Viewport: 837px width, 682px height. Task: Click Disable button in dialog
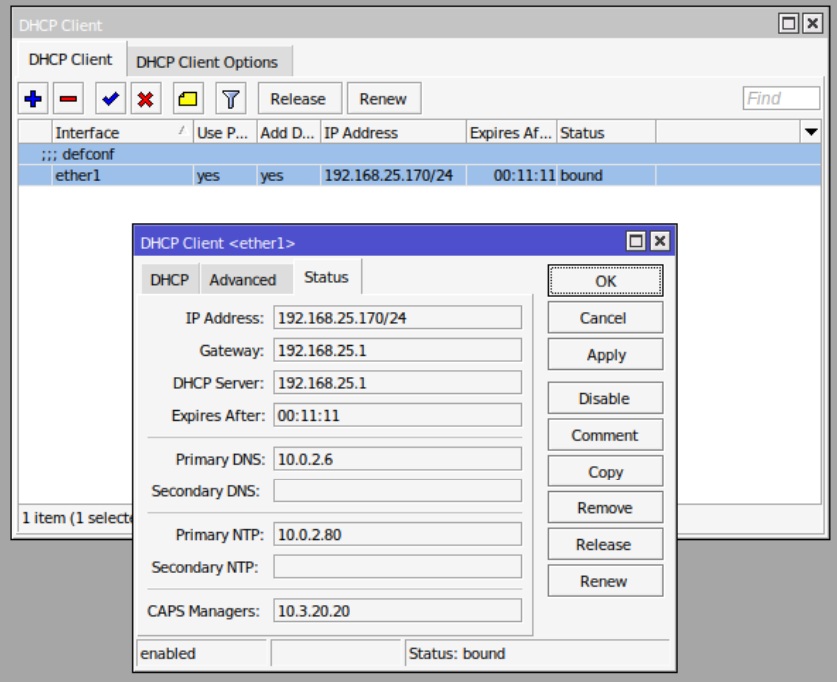(605, 398)
